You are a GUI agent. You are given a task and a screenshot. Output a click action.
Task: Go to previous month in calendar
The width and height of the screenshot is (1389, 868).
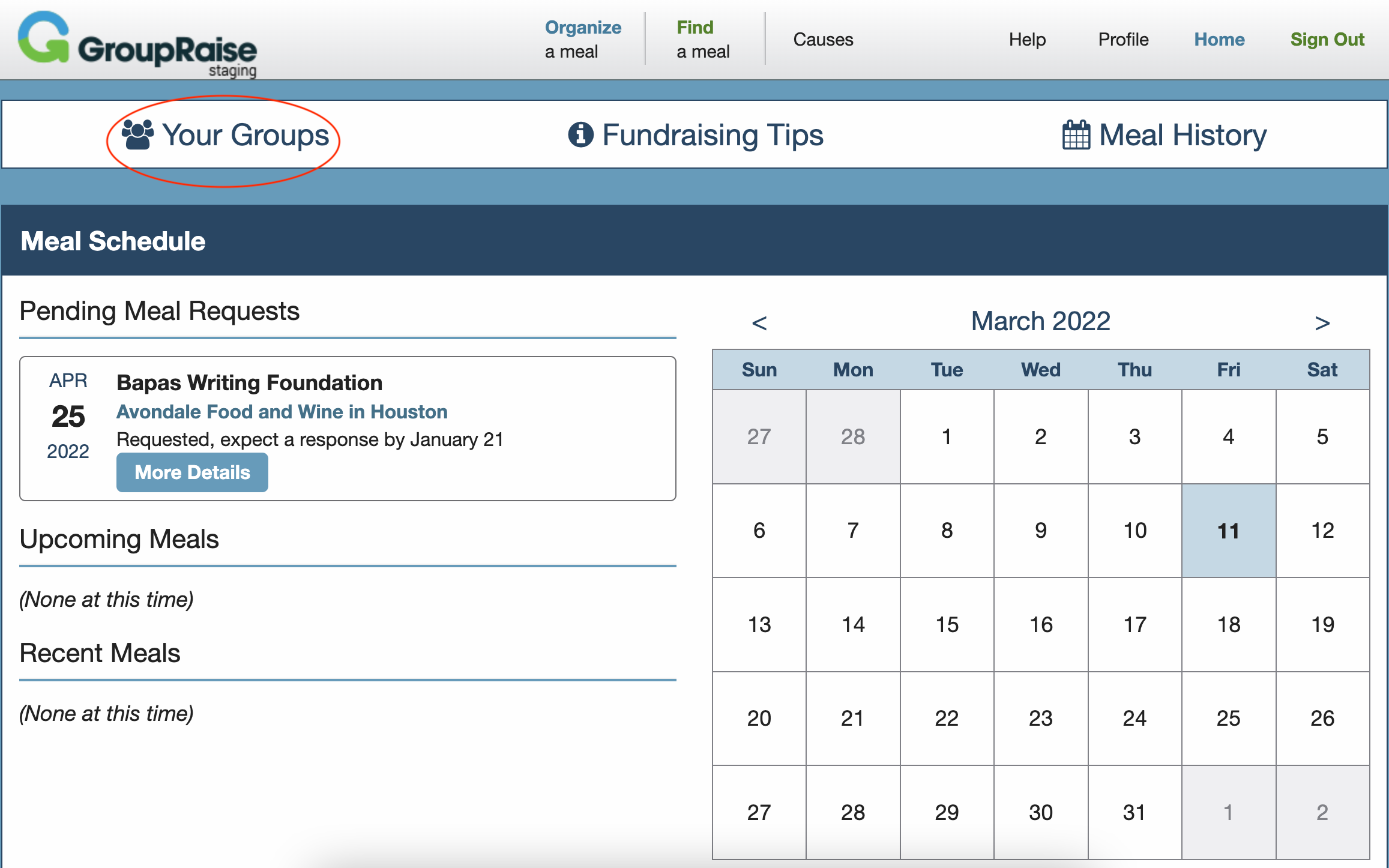tap(759, 323)
